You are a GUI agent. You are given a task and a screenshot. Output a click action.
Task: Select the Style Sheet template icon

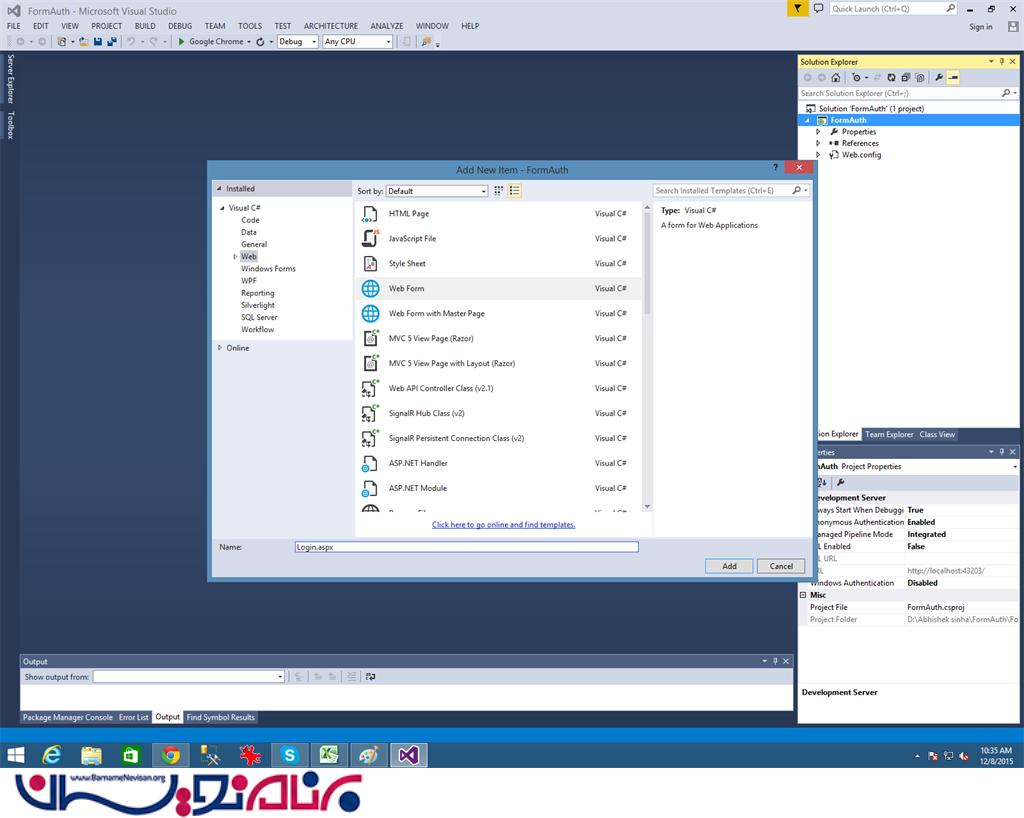coord(370,264)
